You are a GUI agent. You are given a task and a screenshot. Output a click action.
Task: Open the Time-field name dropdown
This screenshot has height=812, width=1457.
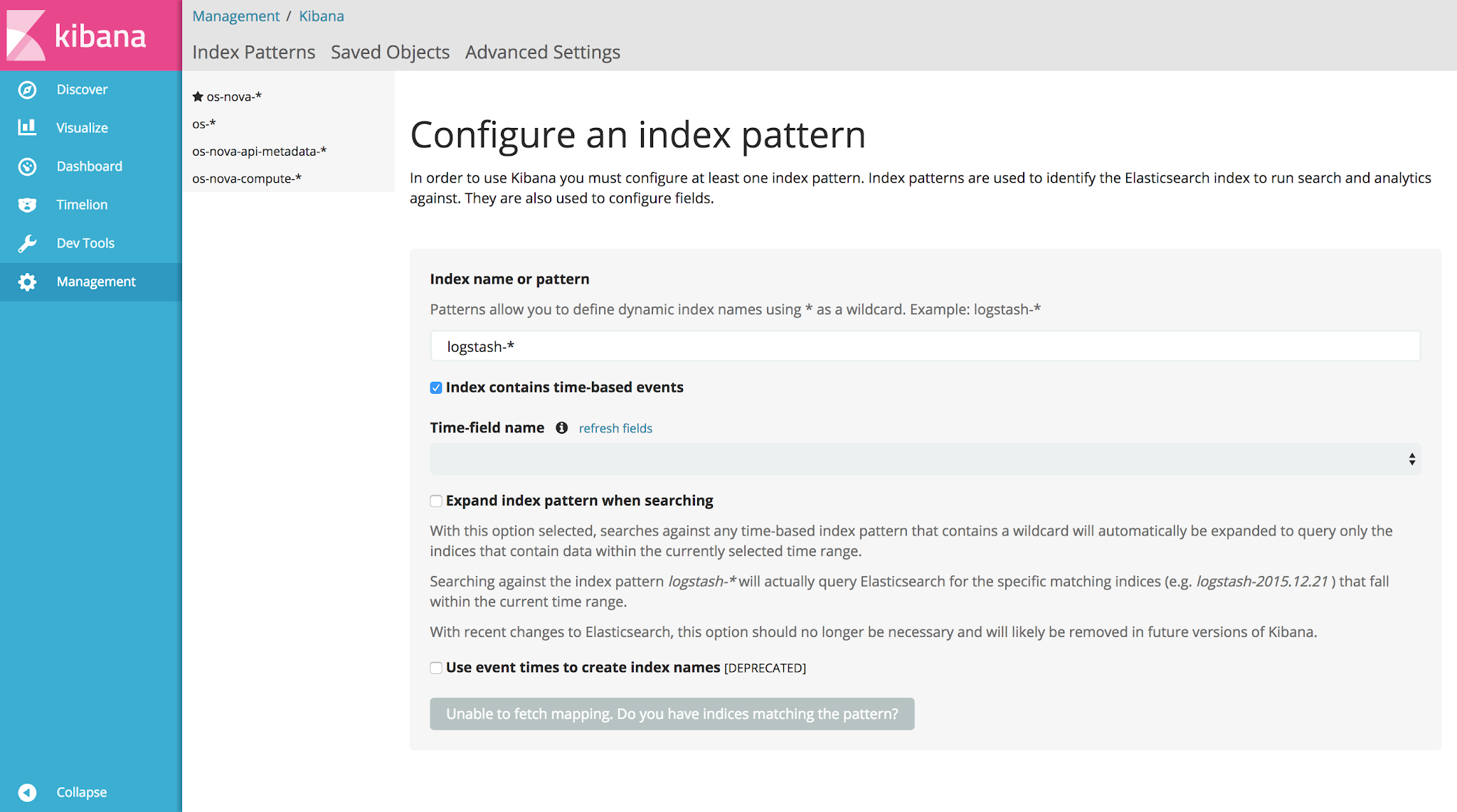(x=925, y=459)
